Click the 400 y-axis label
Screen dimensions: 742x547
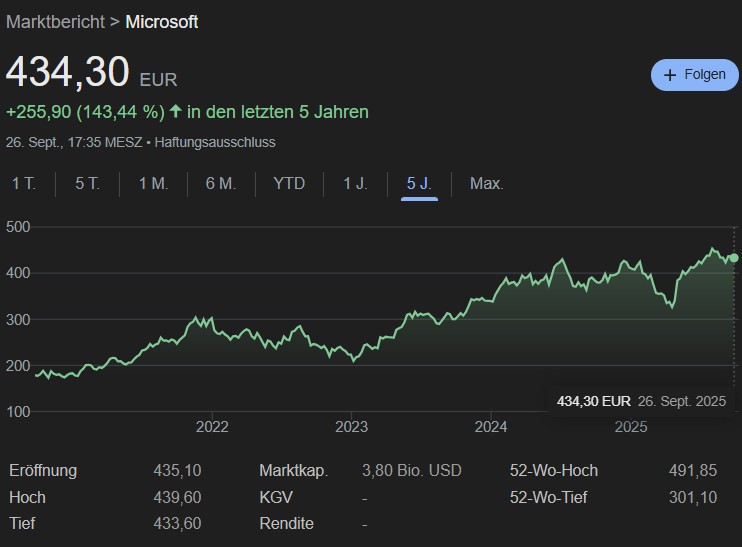(x=18, y=273)
